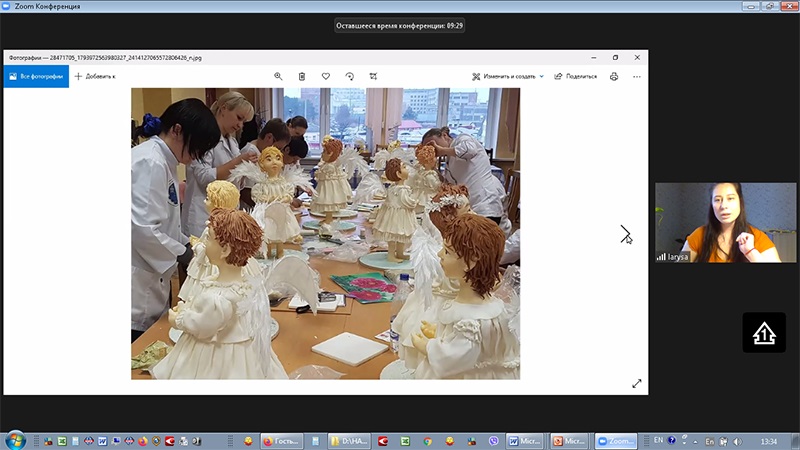Click the house arrow icon on right side
Screen dimensions: 800x450
(763, 333)
